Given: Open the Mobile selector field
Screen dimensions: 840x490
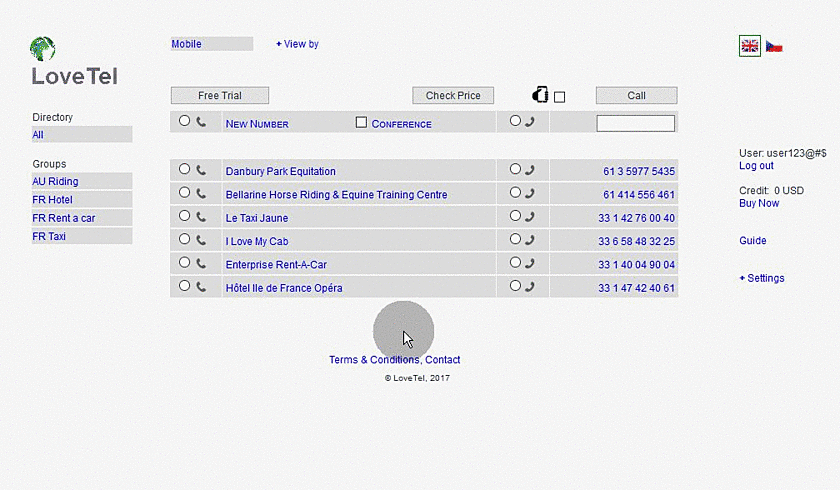Looking at the screenshot, I should [x=211, y=44].
